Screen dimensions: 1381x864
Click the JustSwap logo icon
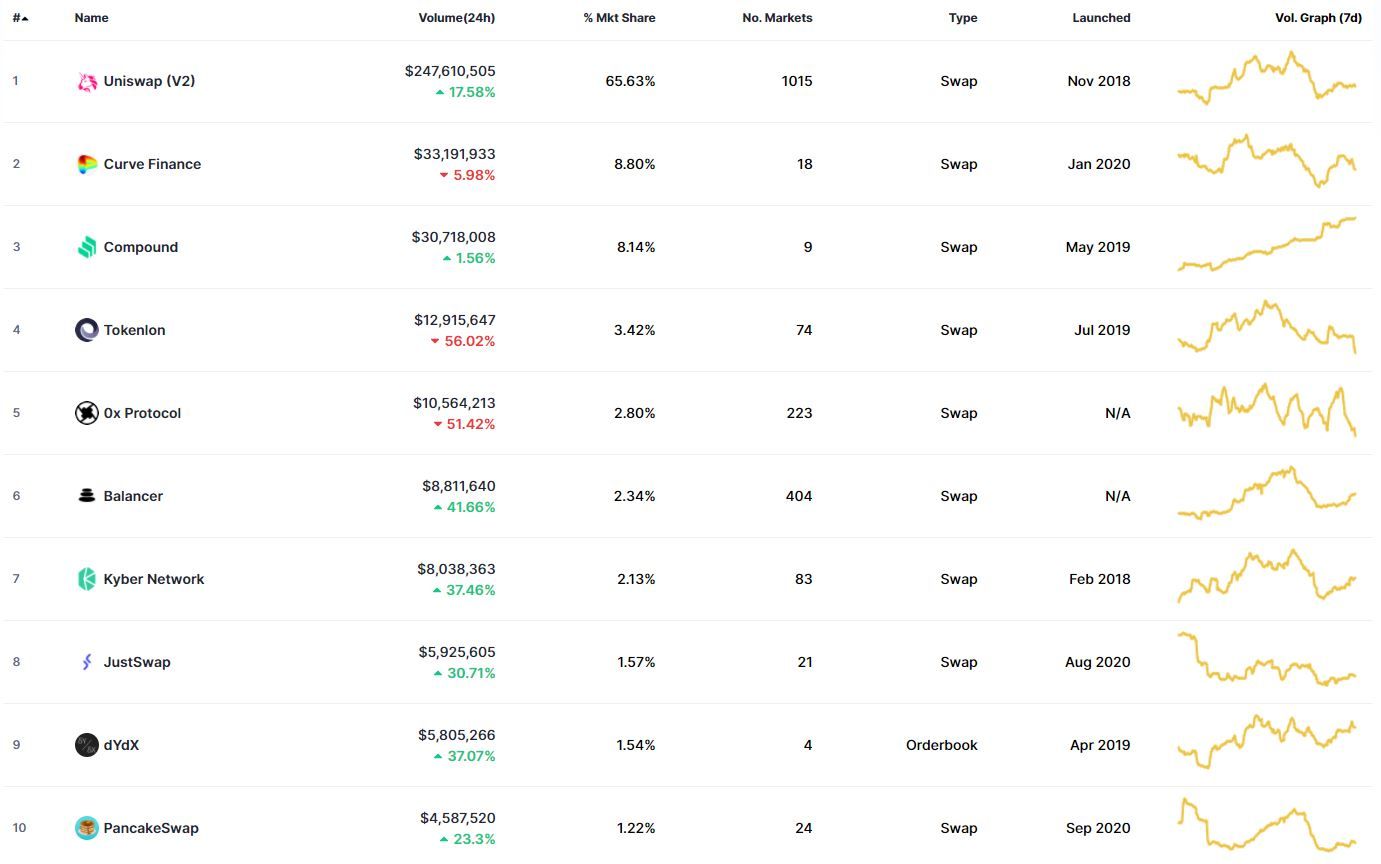87,662
